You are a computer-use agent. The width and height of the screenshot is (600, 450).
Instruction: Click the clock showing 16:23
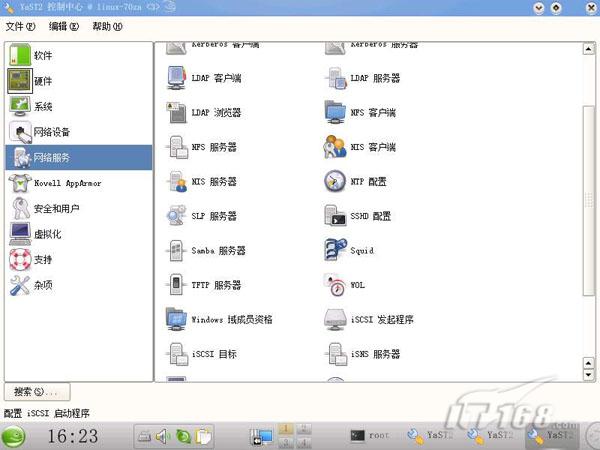[x=73, y=436]
